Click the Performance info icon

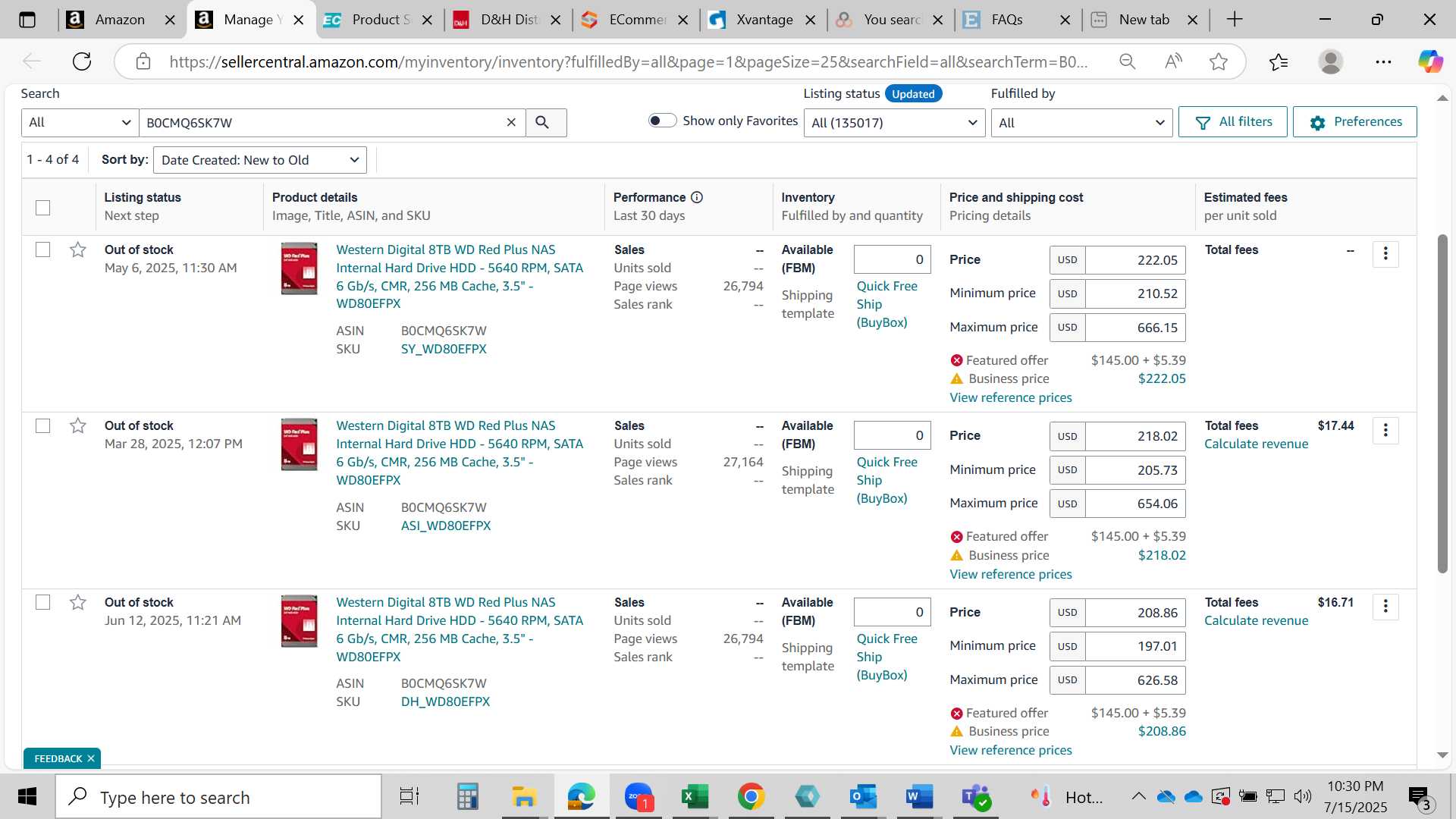pos(697,197)
